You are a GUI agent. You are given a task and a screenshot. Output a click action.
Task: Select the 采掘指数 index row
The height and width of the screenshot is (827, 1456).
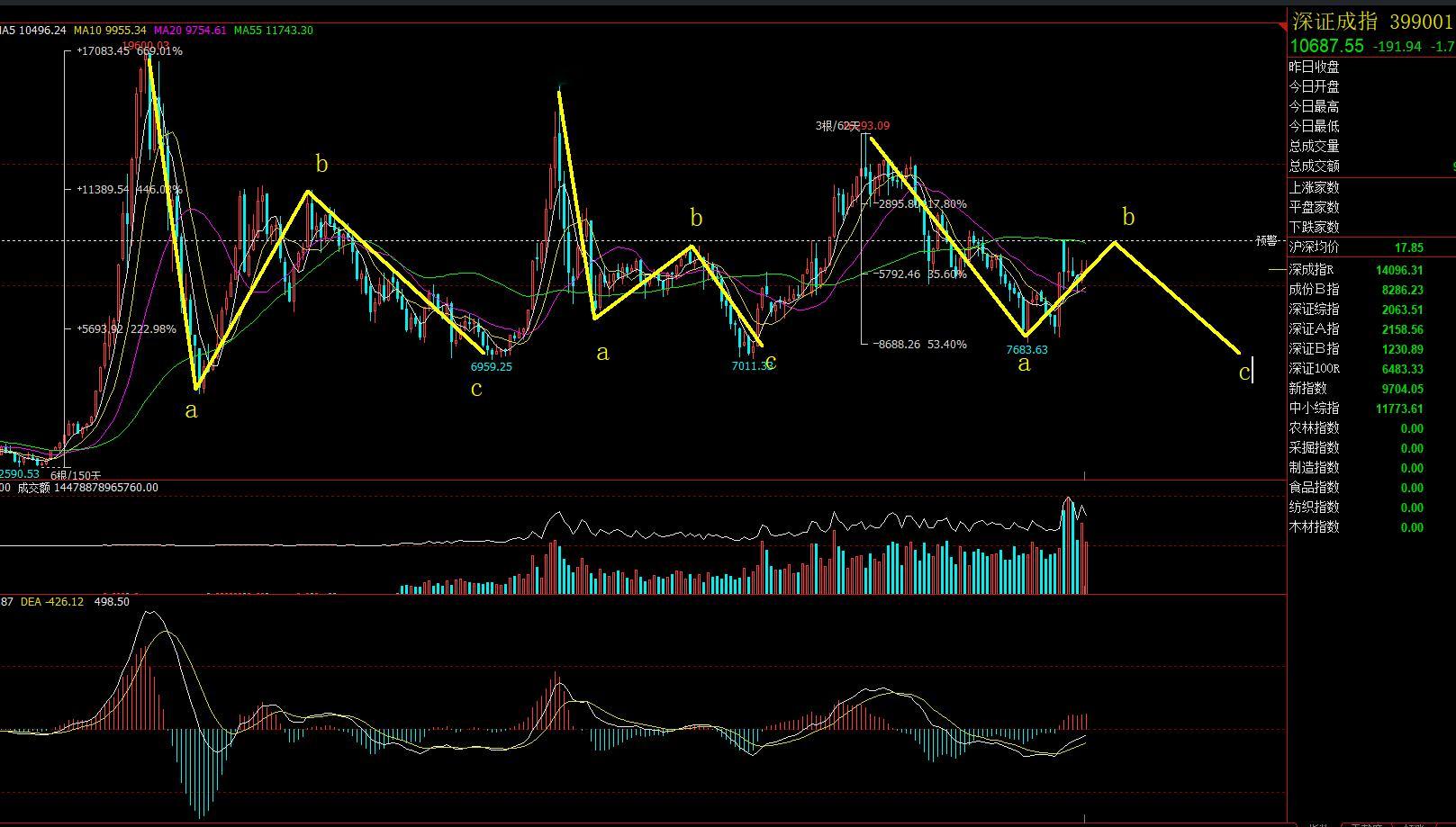pos(1371,448)
